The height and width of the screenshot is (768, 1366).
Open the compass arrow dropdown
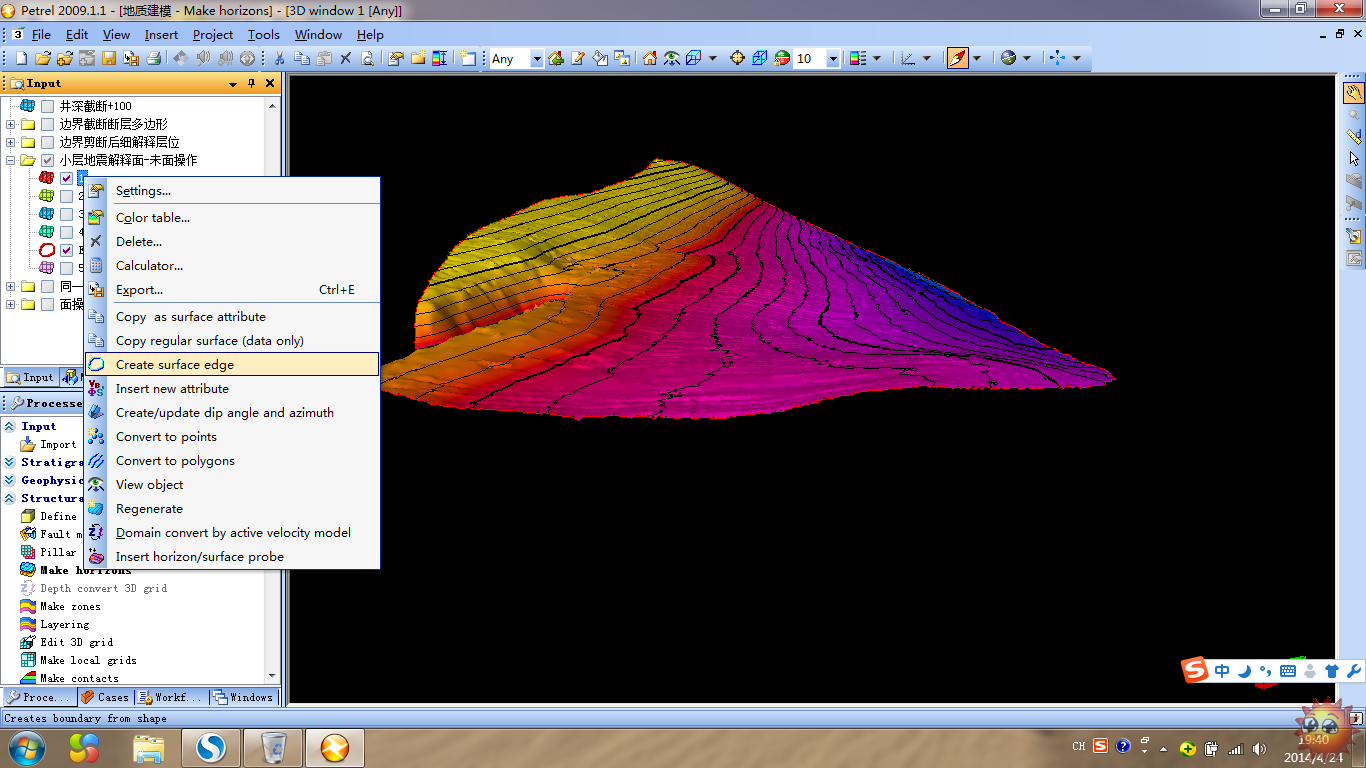(x=977, y=59)
